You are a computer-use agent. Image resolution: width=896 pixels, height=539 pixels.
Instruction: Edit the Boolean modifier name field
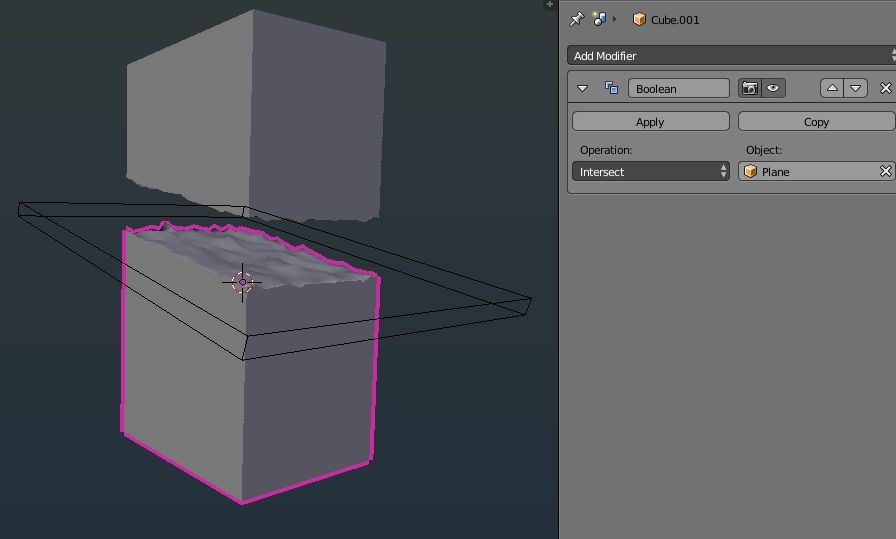[x=679, y=89]
